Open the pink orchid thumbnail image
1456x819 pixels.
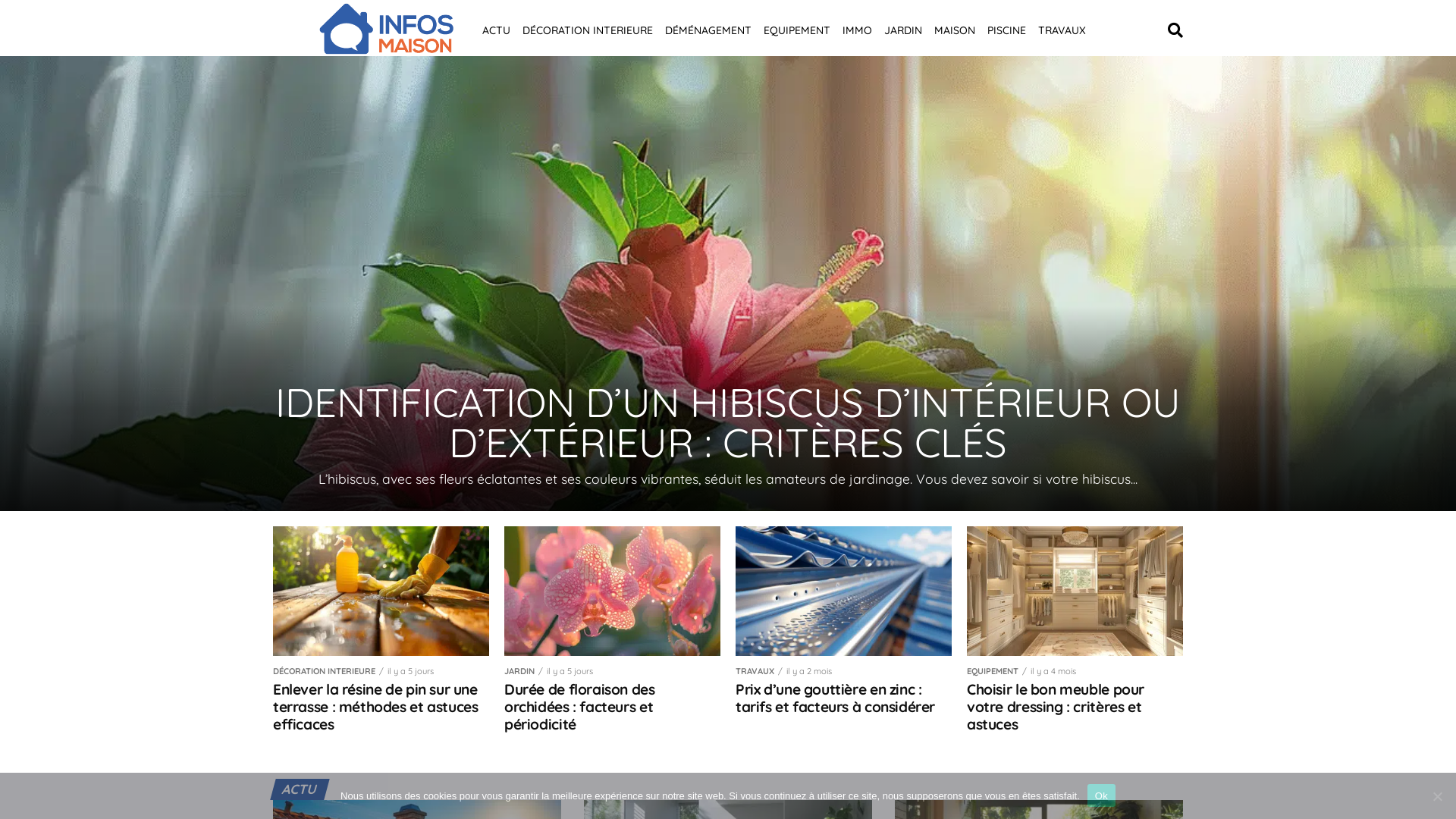click(x=612, y=591)
